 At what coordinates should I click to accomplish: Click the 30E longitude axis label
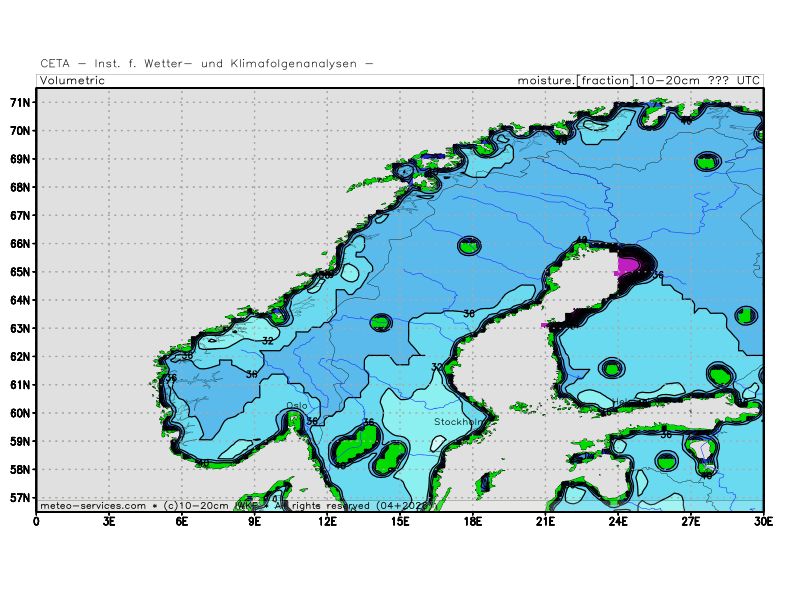point(762,520)
